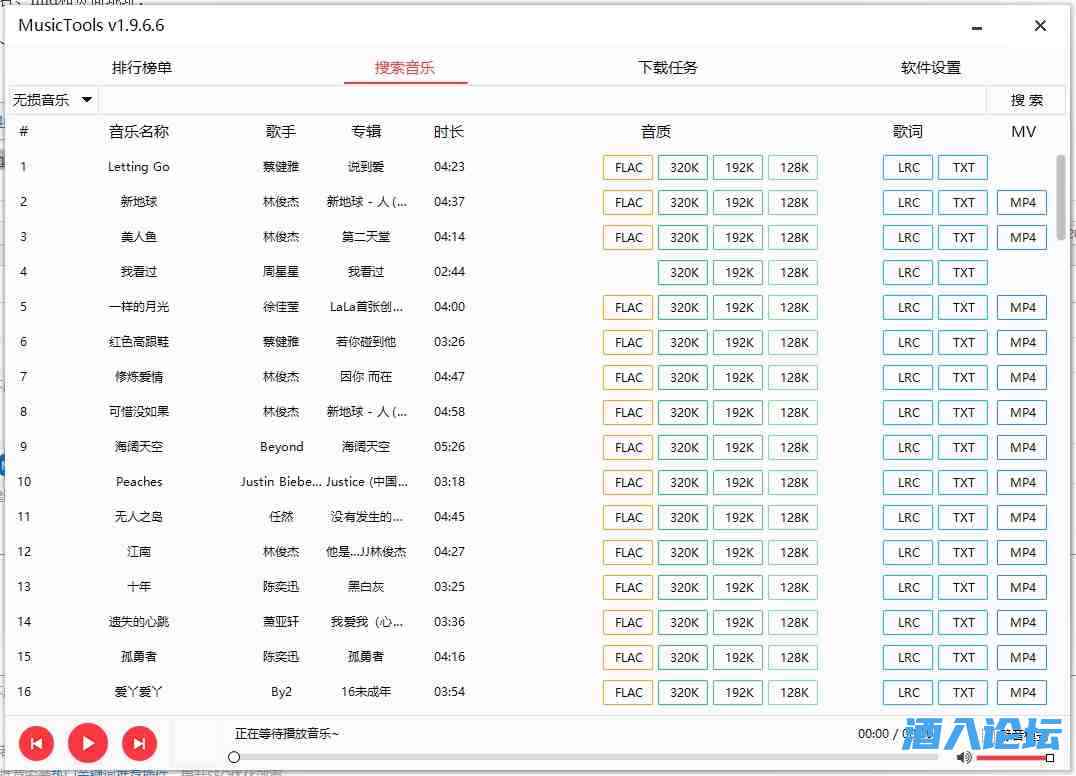Viewport: 1076px width, 776px height.
Task: Focus the music search input field
Action: pyautogui.click(x=542, y=100)
